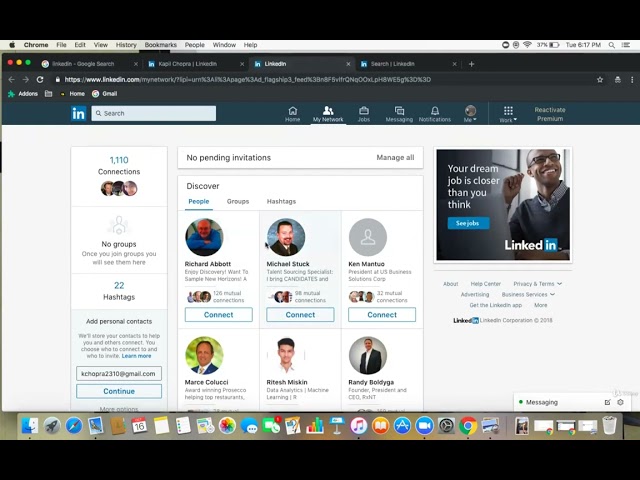This screenshot has width=640, height=480.
Task: Click Learn more about contacts
Action: coord(136,356)
